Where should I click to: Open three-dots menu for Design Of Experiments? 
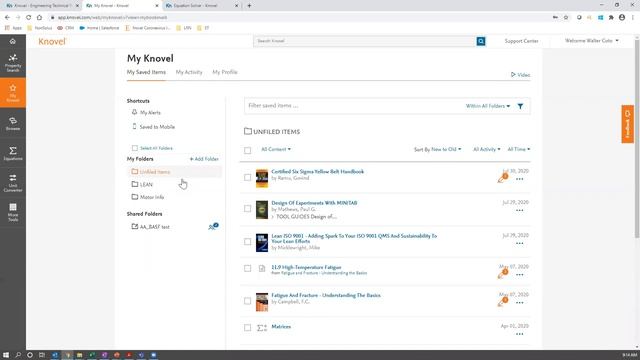520,211
